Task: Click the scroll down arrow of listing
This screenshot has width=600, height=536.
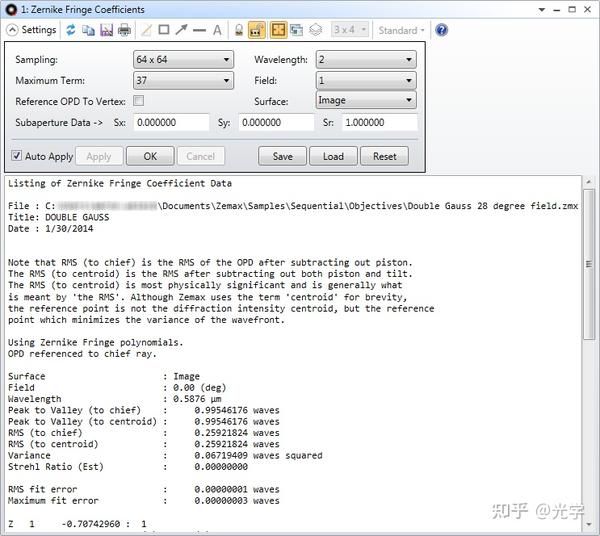Action: coord(589,524)
